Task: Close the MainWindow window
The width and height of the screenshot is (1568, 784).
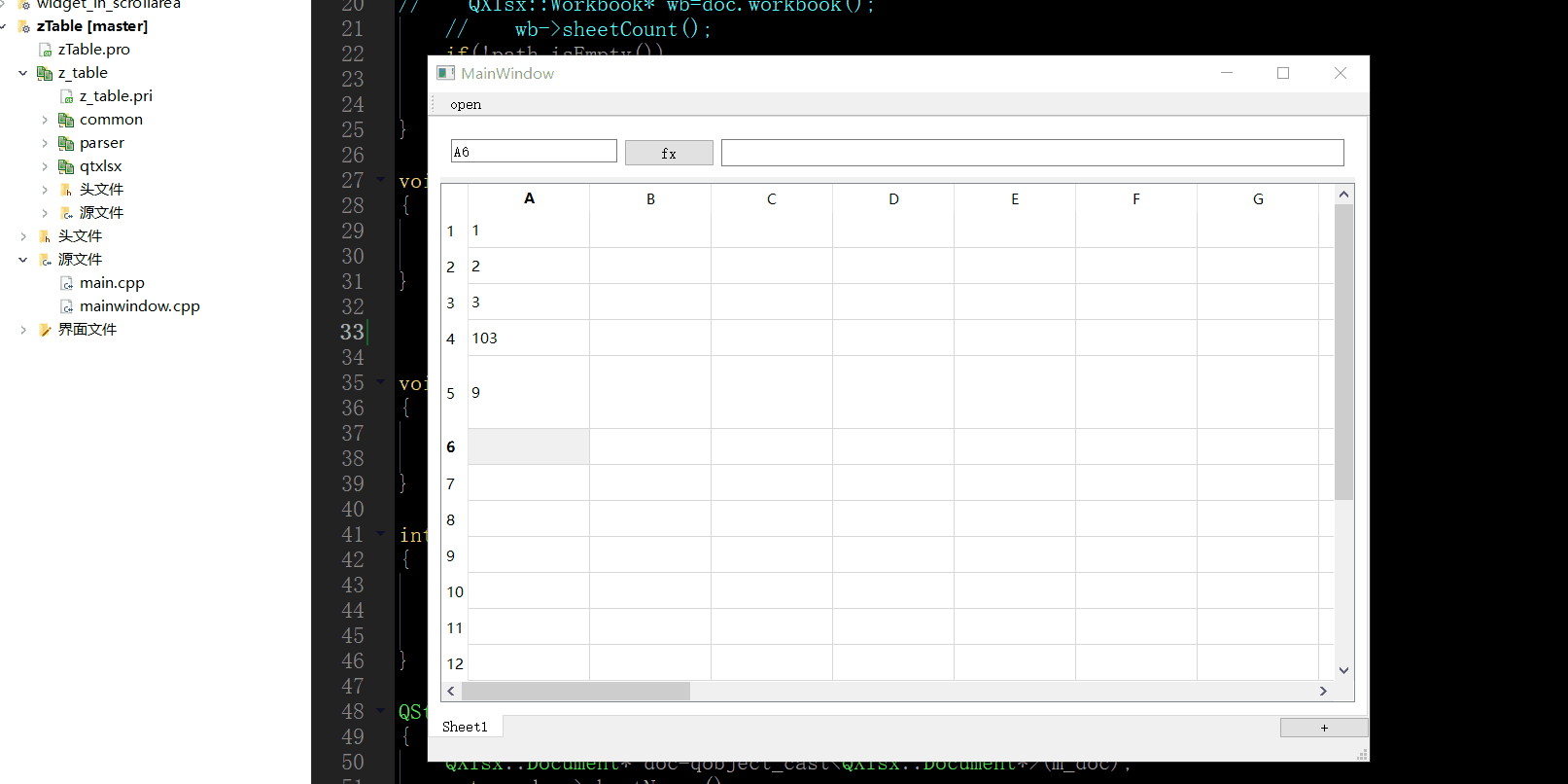Action: [1341, 73]
